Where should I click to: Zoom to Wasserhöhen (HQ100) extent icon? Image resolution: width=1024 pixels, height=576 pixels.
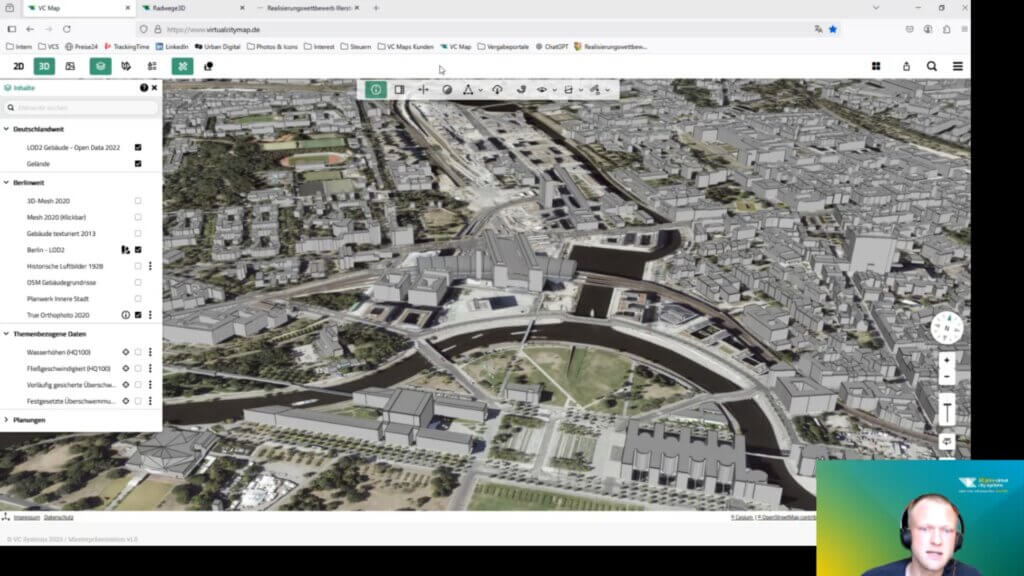point(125,352)
